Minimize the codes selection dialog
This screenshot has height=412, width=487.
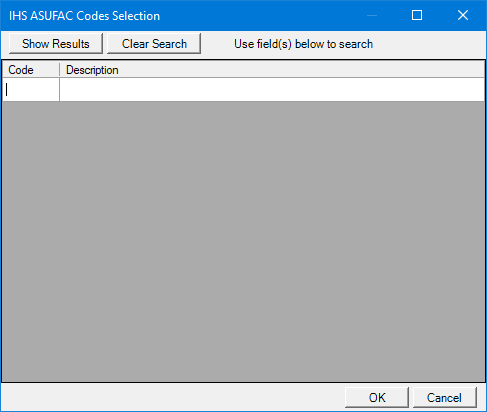[371, 15]
